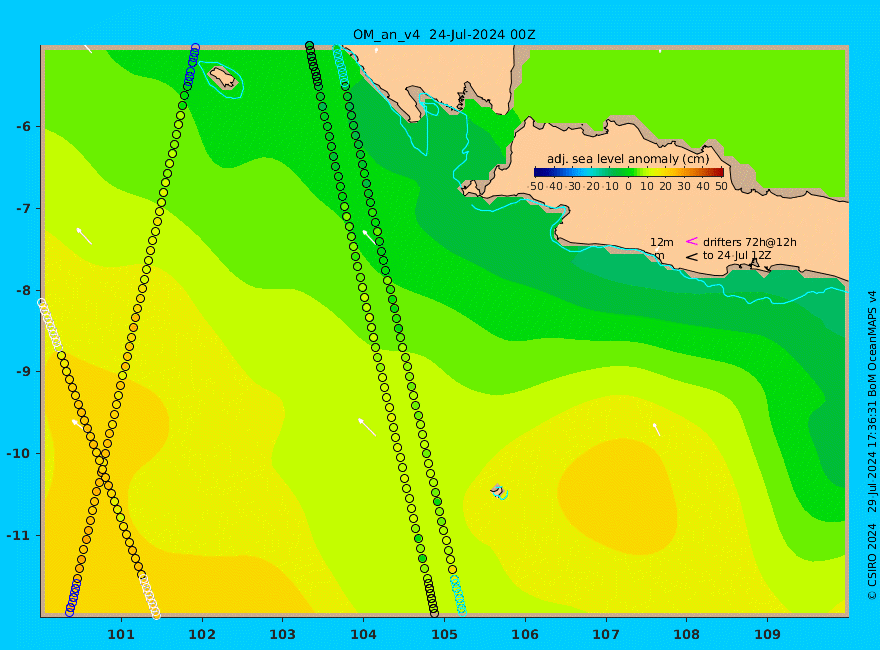Image resolution: width=880 pixels, height=650 pixels.
Task: Click the 'adj. sea level anomaly (cm)' label
Action: 628,159
